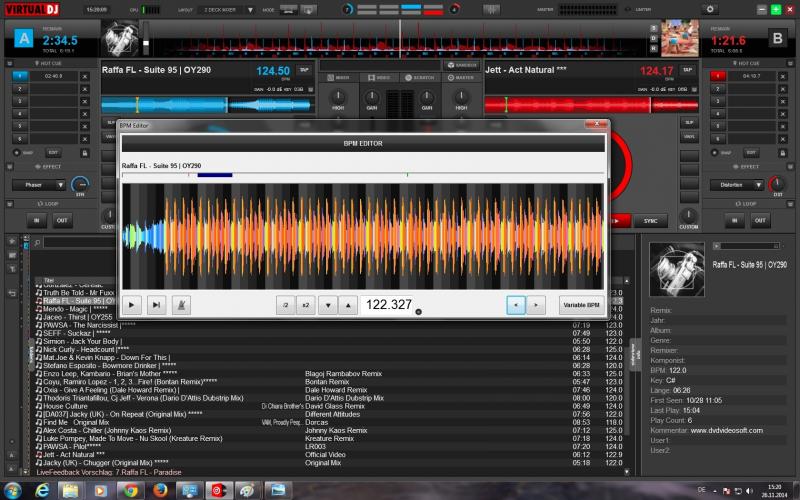The image size is (800, 500).
Task: Open Firefox from the Windows taskbar
Action: (x=159, y=490)
